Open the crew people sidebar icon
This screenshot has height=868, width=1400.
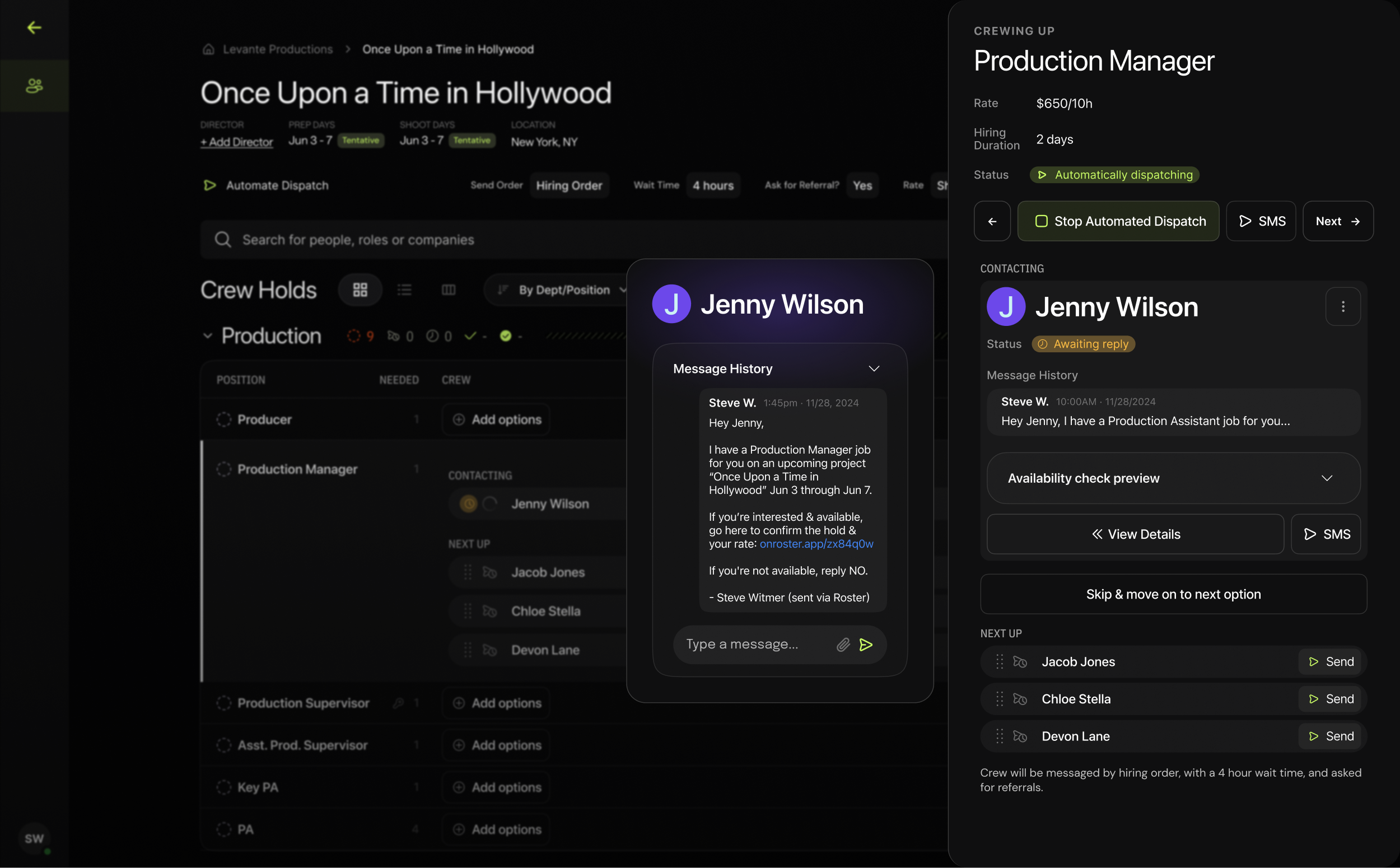tap(35, 86)
